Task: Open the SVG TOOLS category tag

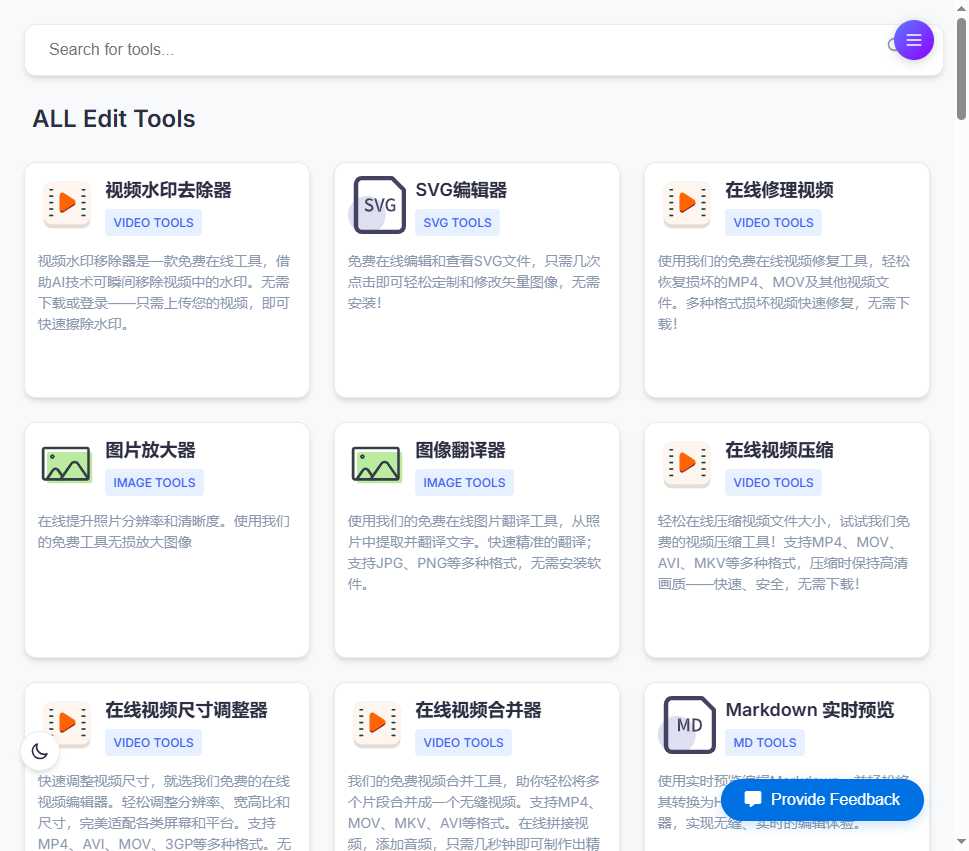Action: point(457,222)
